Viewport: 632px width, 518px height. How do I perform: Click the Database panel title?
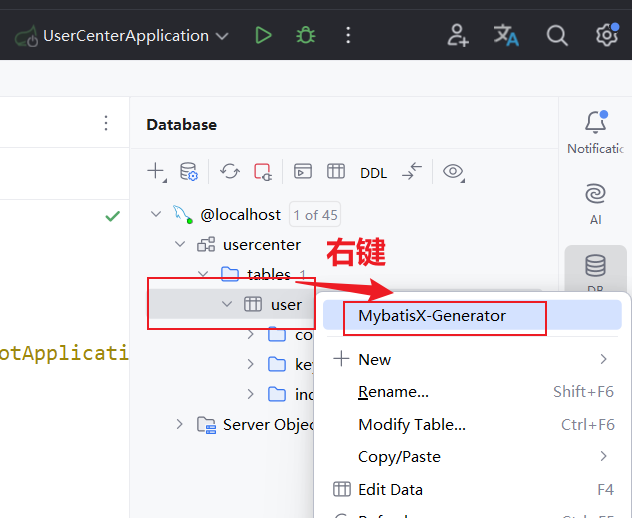click(181, 125)
